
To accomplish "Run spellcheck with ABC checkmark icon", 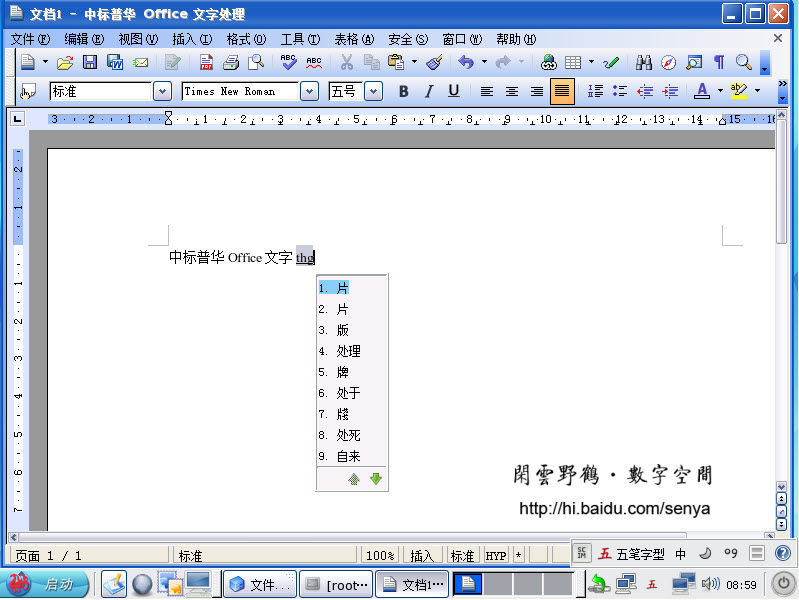I will pos(288,62).
